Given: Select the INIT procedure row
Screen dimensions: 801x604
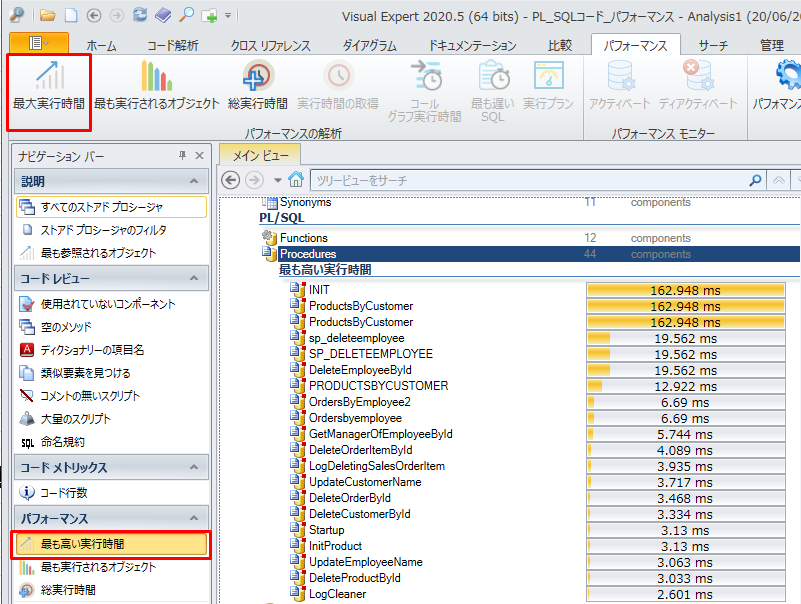Looking at the screenshot, I should tap(319, 290).
